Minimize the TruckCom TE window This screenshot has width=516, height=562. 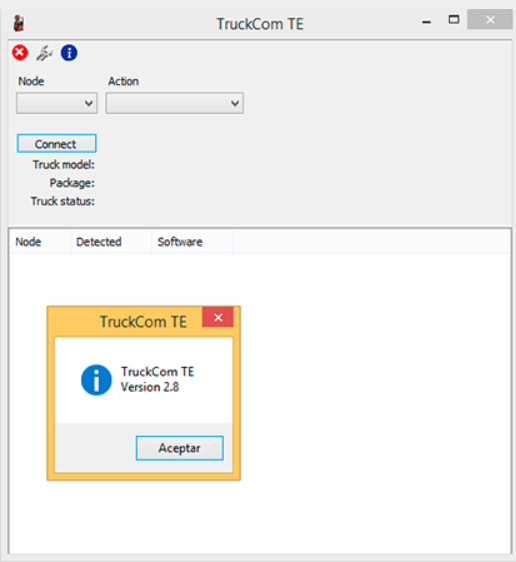point(426,22)
